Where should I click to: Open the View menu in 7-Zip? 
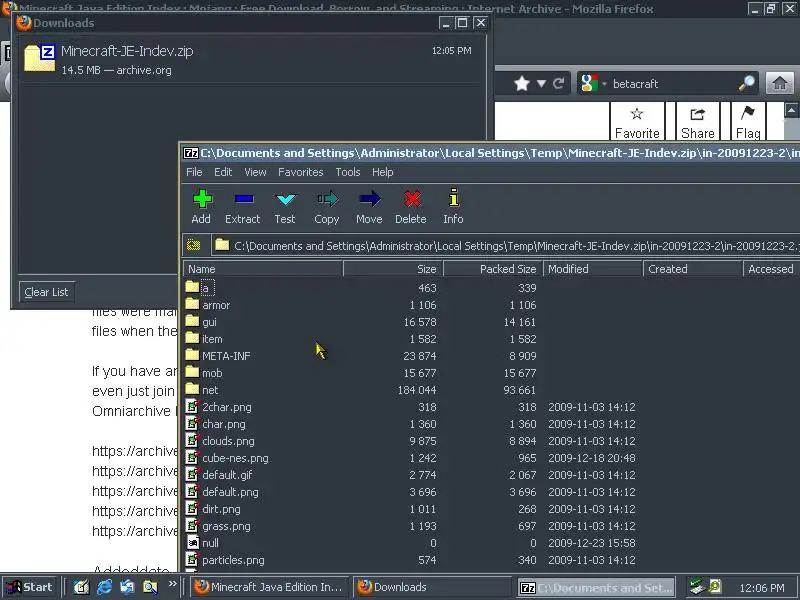coord(255,172)
